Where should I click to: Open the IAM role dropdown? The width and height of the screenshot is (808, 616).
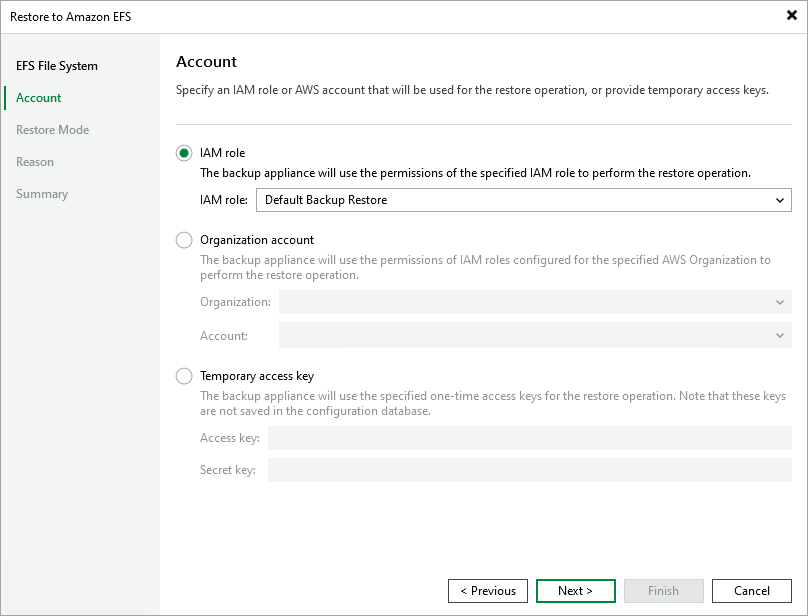781,200
